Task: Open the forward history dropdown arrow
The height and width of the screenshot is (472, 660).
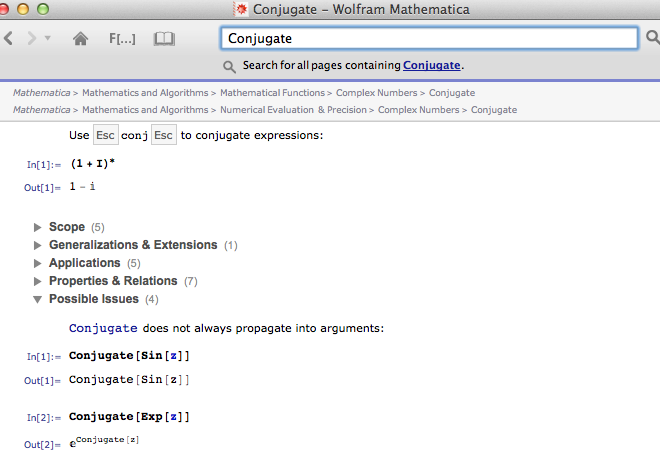Action: 48,38
